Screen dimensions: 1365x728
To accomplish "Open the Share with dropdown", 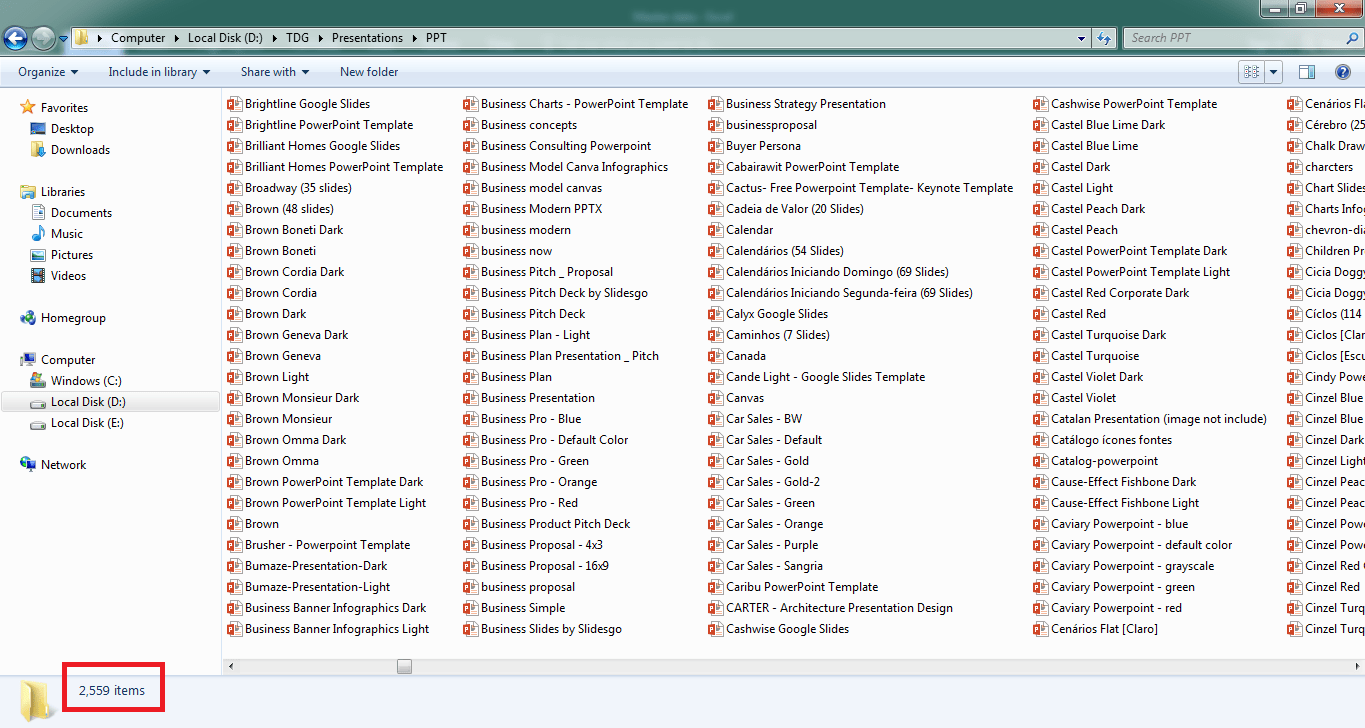I will [x=275, y=72].
